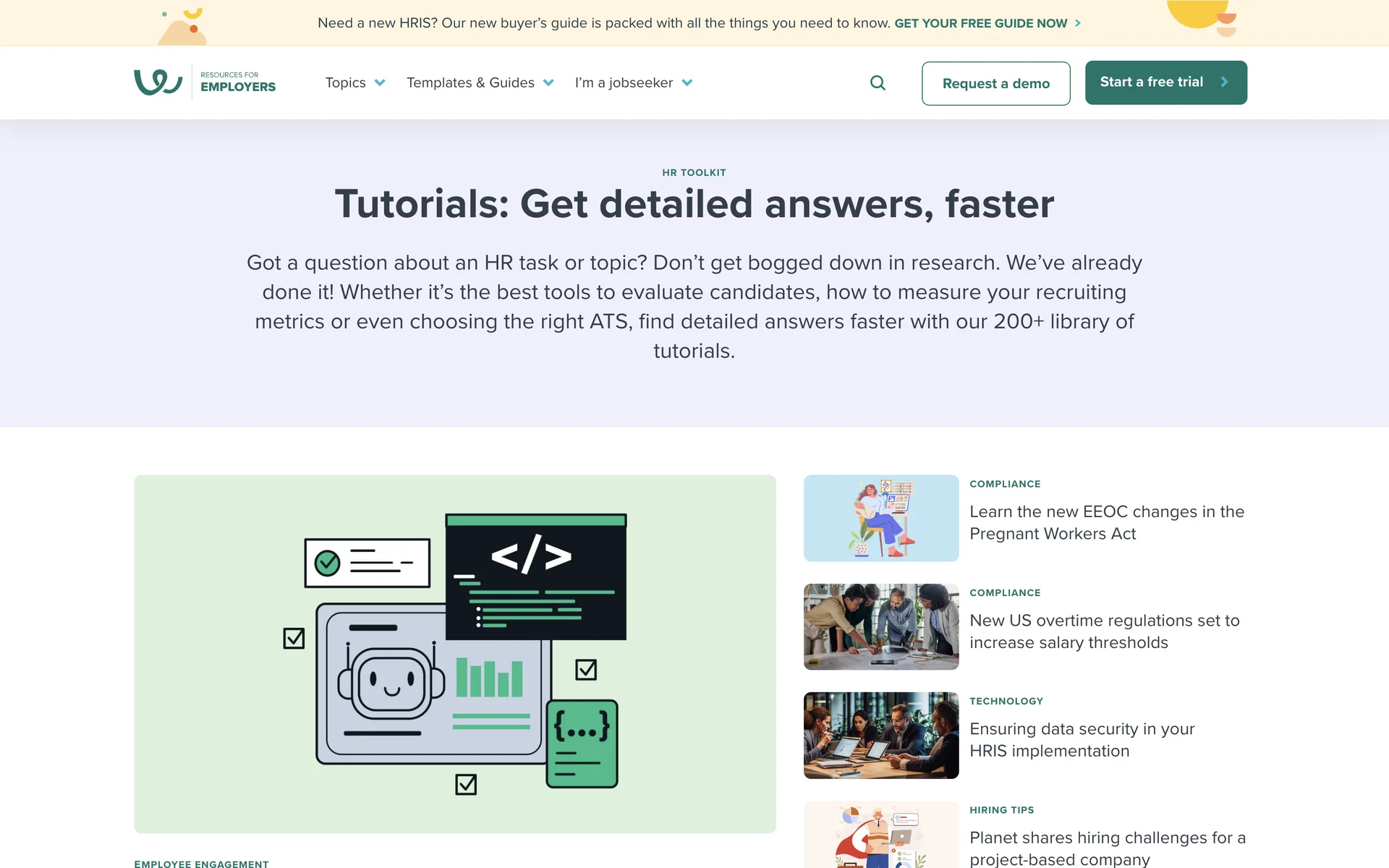1389x868 pixels.
Task: Open the data security article thumbnail
Action: 880,735
